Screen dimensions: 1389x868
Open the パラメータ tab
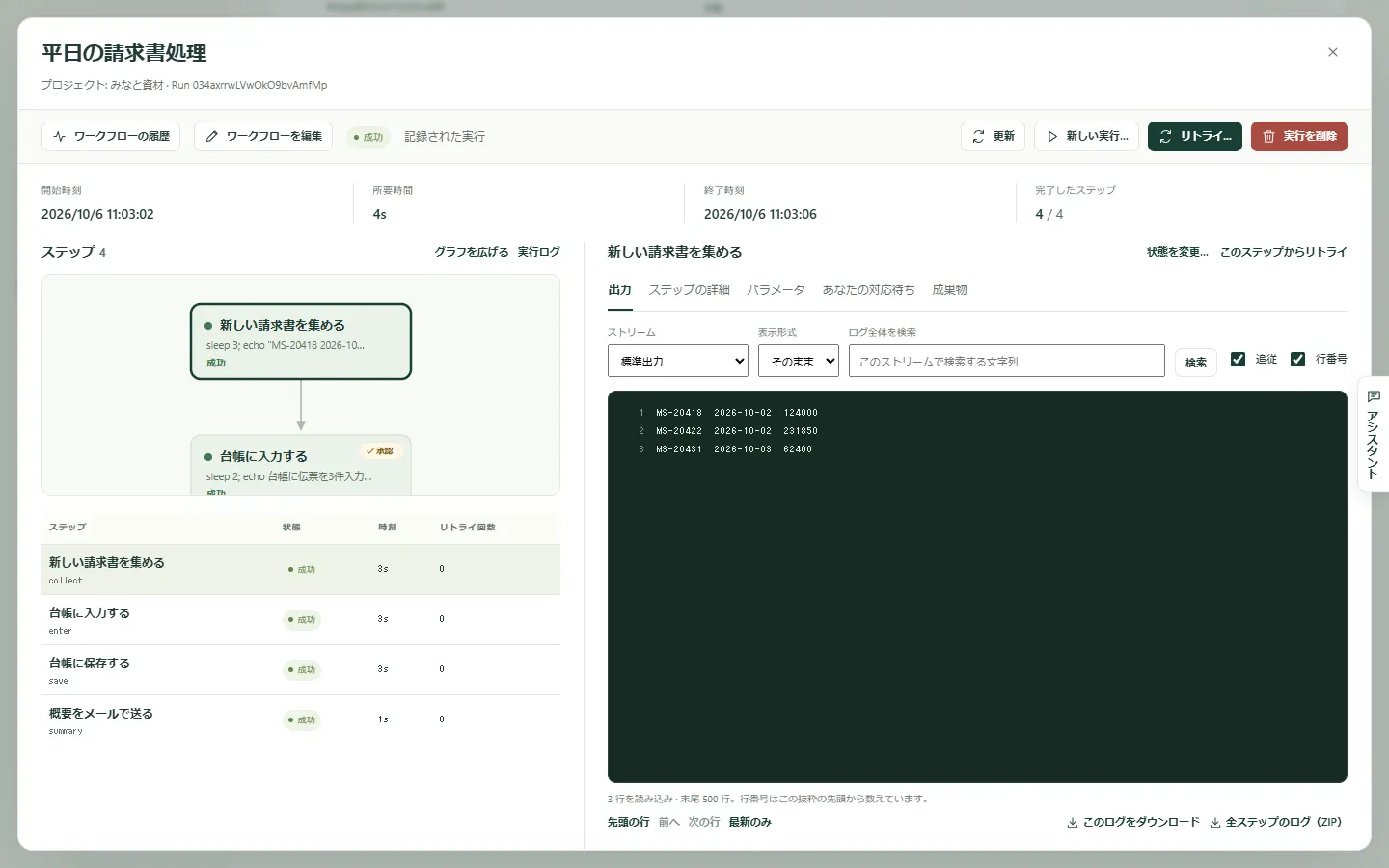(776, 290)
